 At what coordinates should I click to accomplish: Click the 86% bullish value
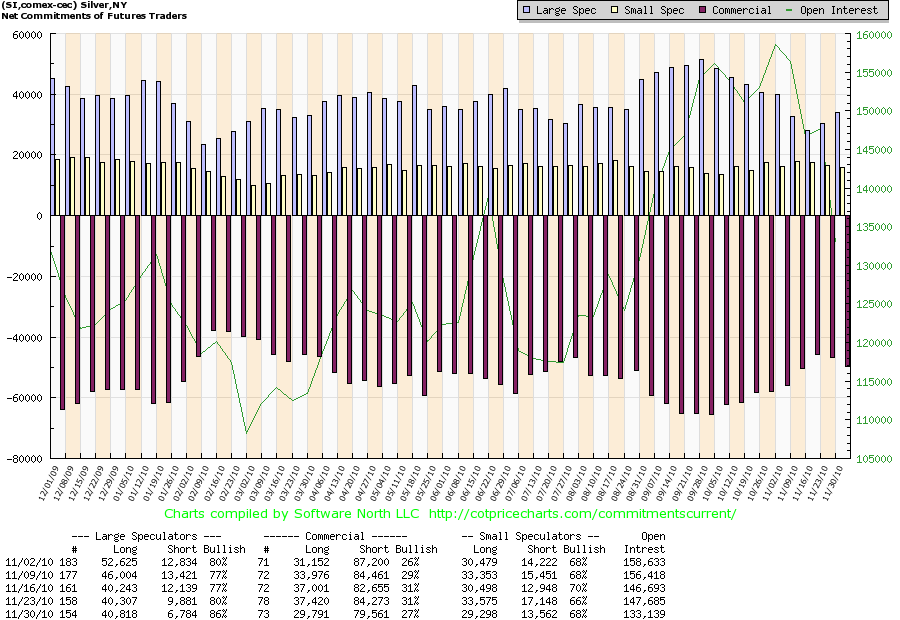[x=218, y=614]
